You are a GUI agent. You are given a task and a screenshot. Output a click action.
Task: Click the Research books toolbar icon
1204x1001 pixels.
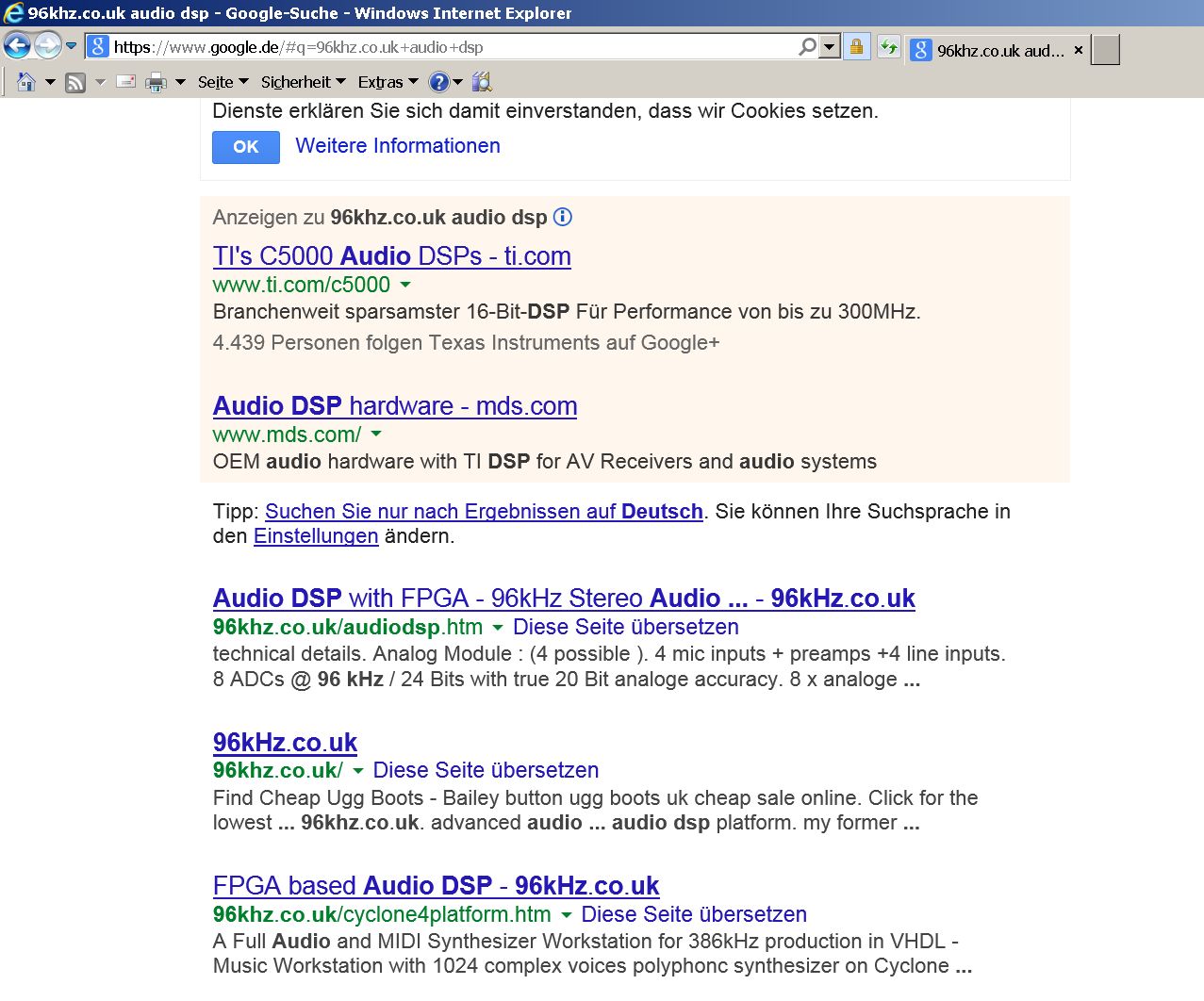coord(482,82)
